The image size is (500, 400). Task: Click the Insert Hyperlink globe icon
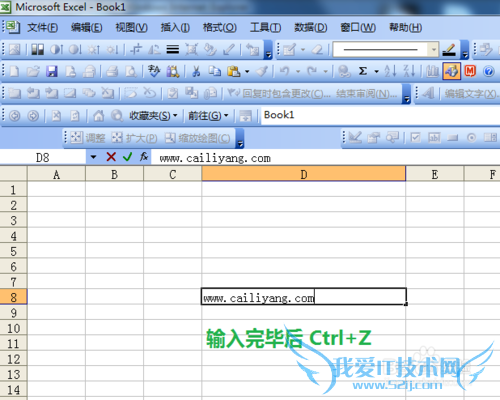pos(344,71)
